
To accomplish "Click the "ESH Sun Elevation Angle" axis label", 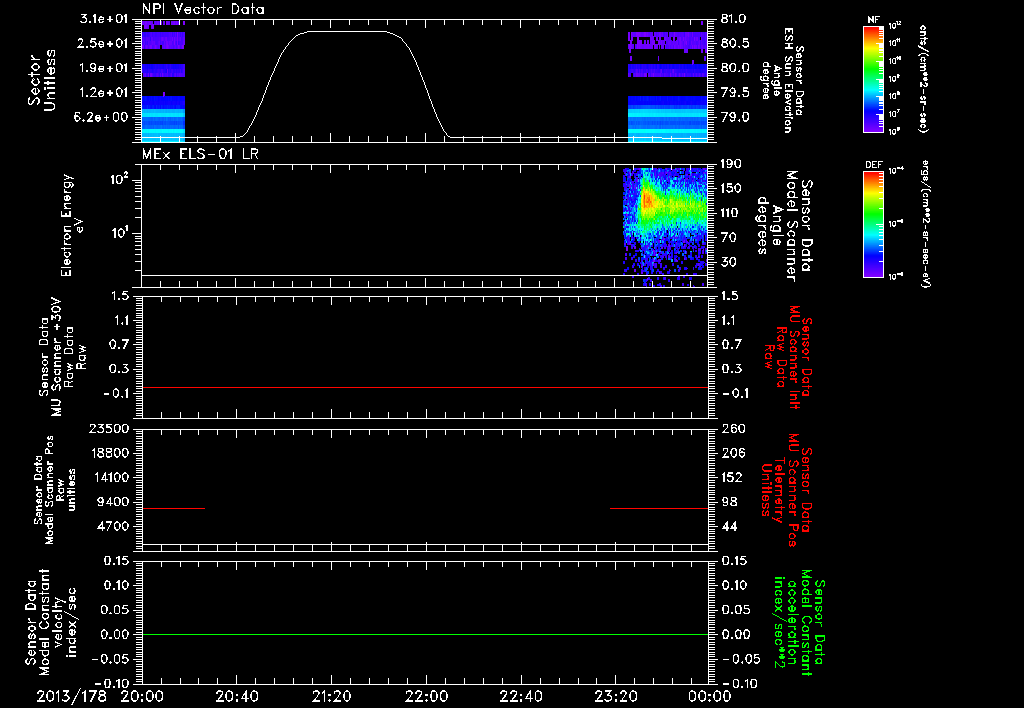I will [784, 80].
